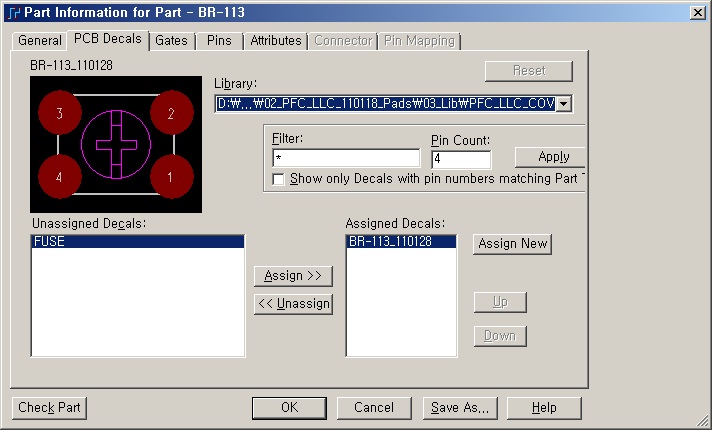Click pad 3 in decal preview

(60, 114)
